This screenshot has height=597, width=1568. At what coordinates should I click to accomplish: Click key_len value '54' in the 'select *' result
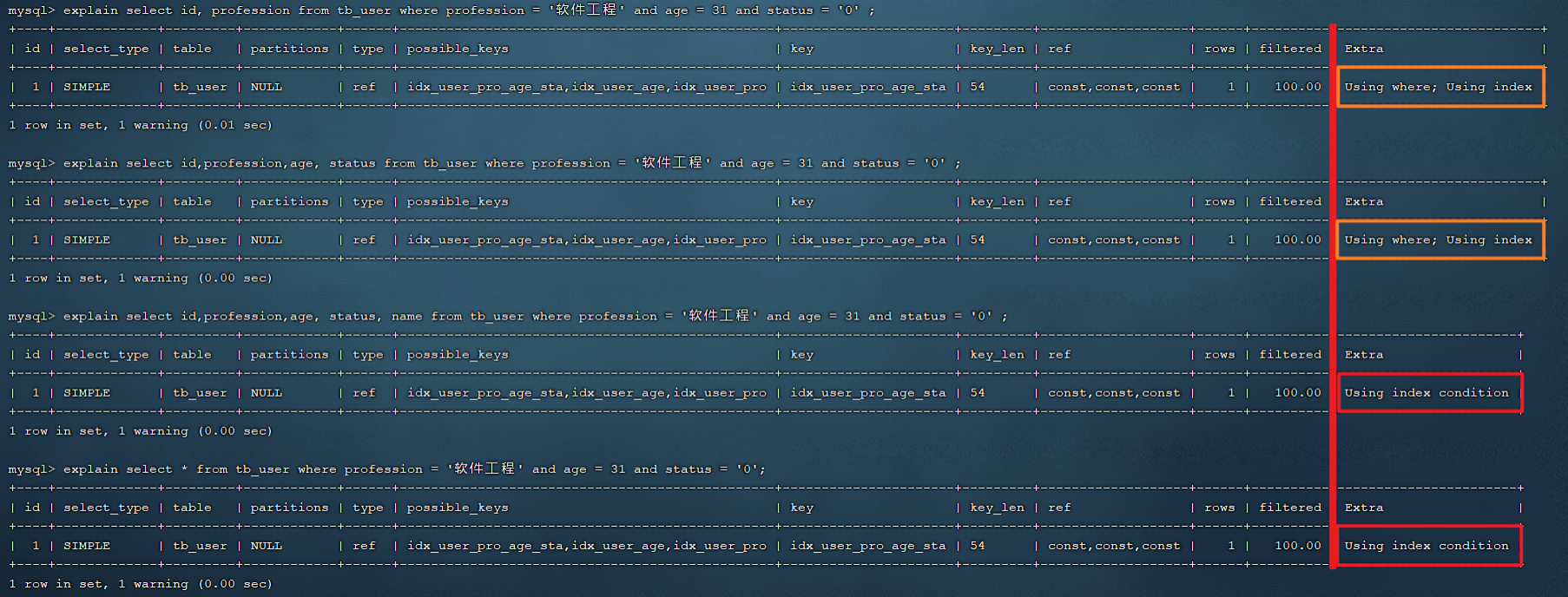point(978,546)
